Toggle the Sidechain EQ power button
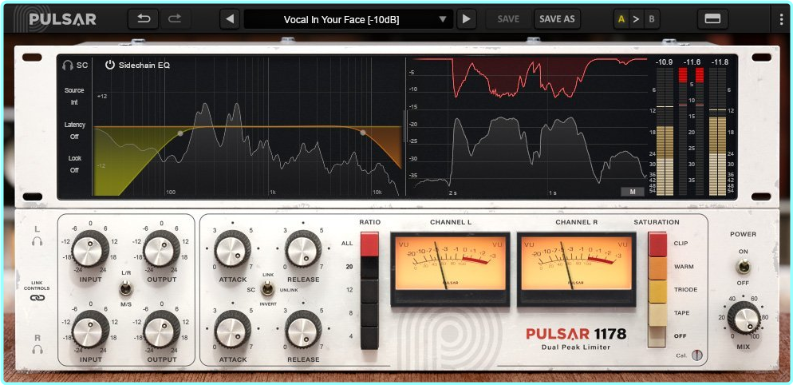 (x=110, y=65)
